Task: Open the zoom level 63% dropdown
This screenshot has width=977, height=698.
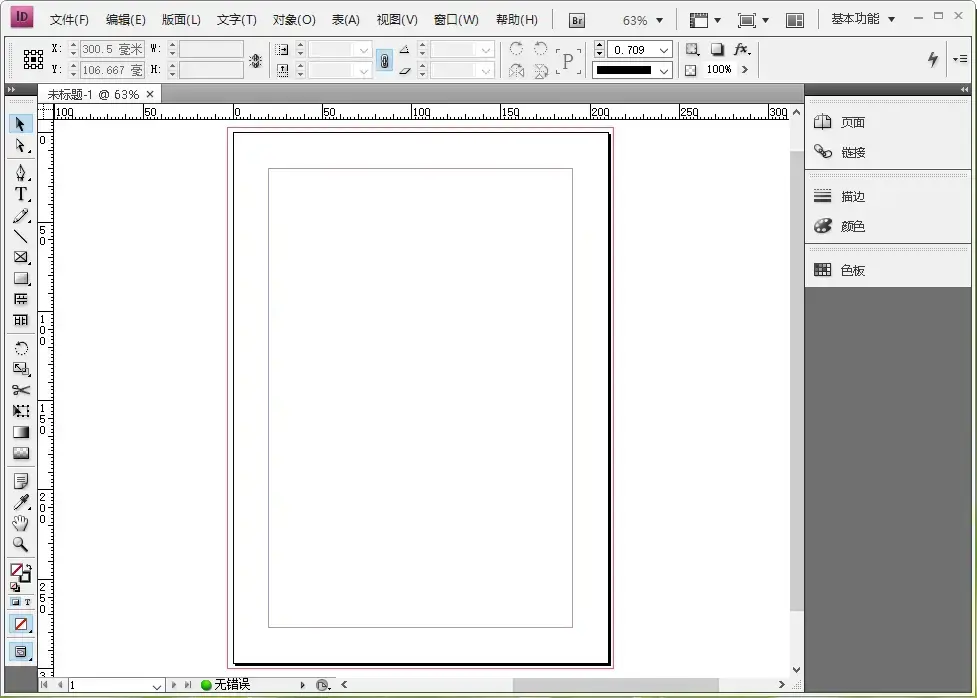Action: point(659,21)
